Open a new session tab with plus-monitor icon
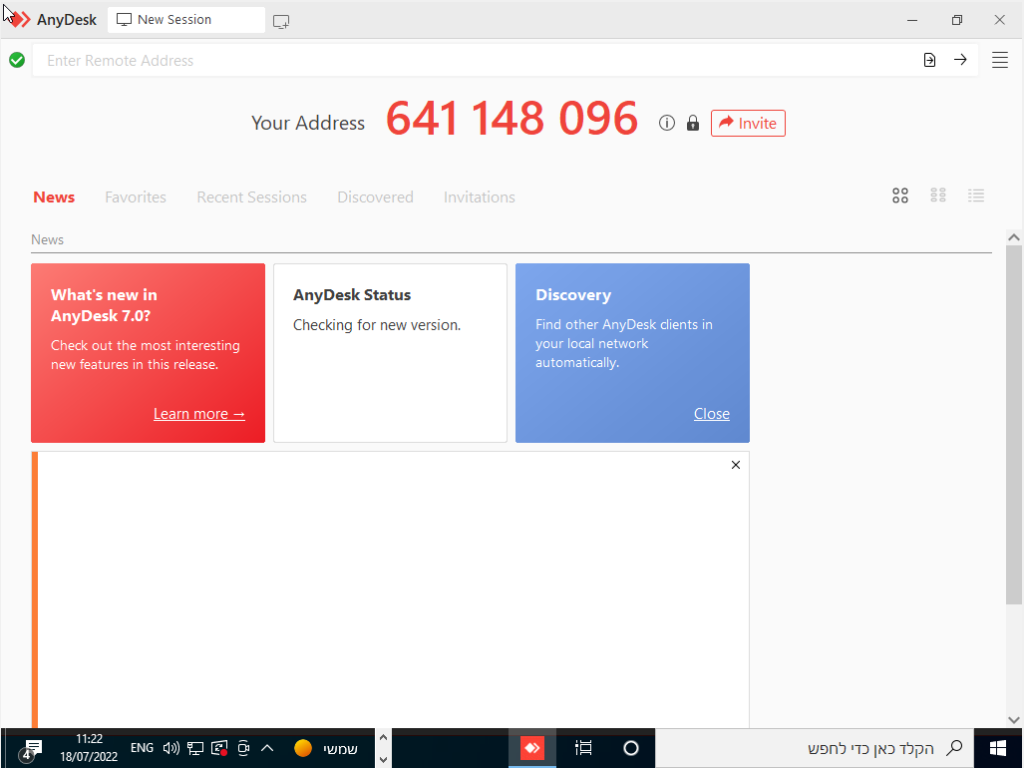This screenshot has height=768, width=1024. pos(281,21)
